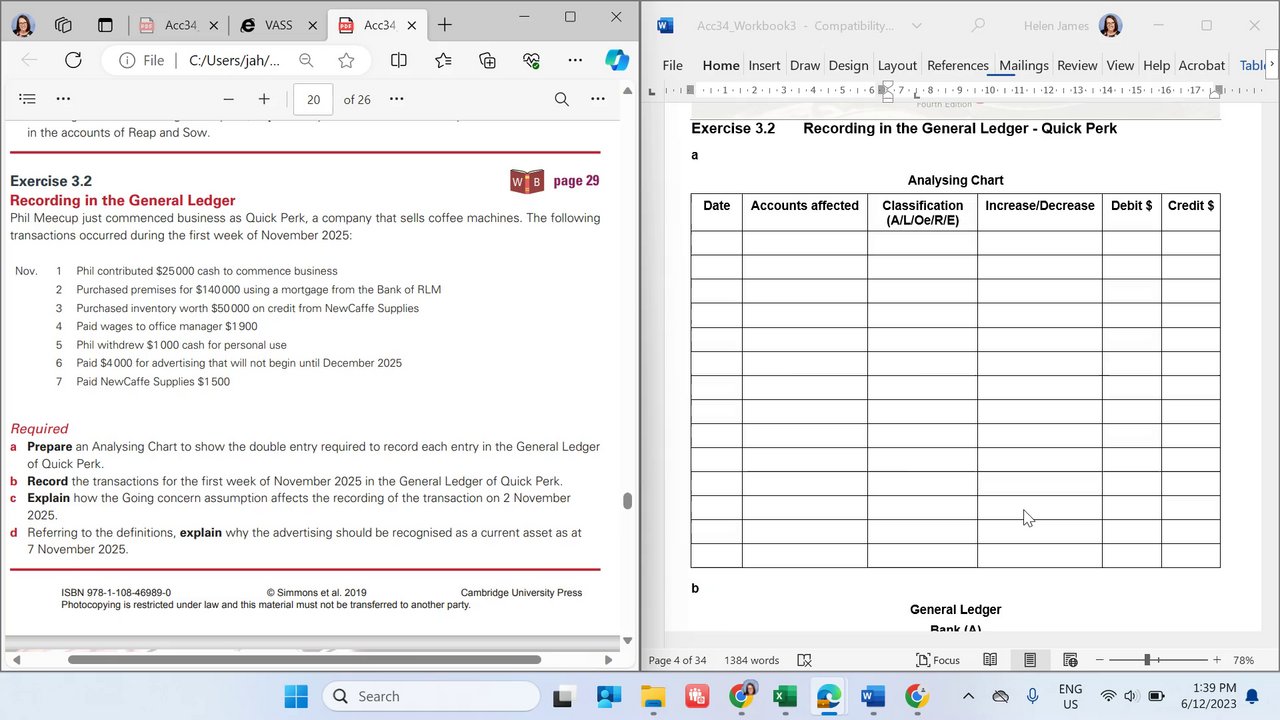Select the Review ribbon tab
The width and height of the screenshot is (1280, 720).
coord(1077,65)
